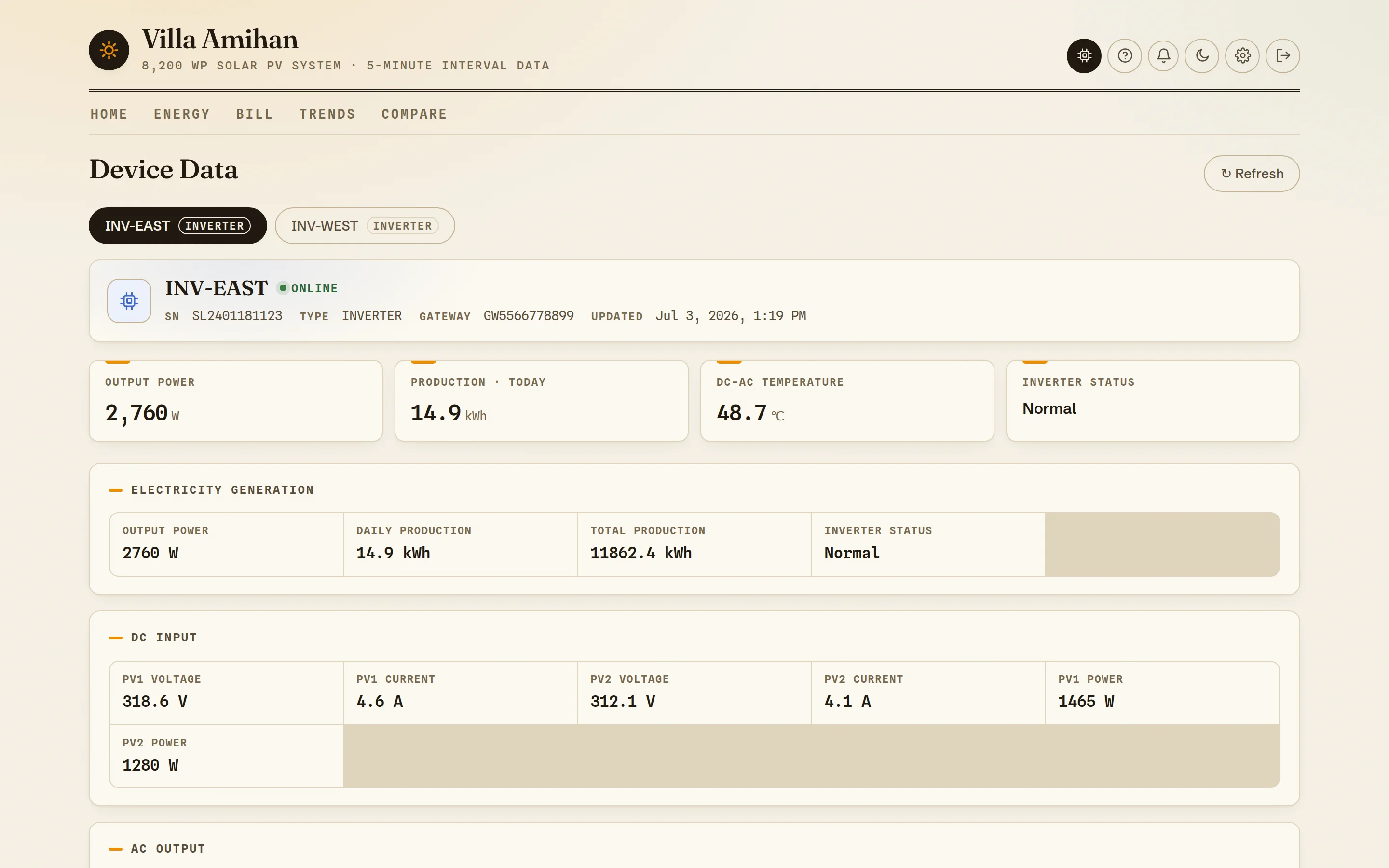1389x868 pixels.
Task: Click the blue INV-EAST device chip icon
Action: click(x=129, y=301)
